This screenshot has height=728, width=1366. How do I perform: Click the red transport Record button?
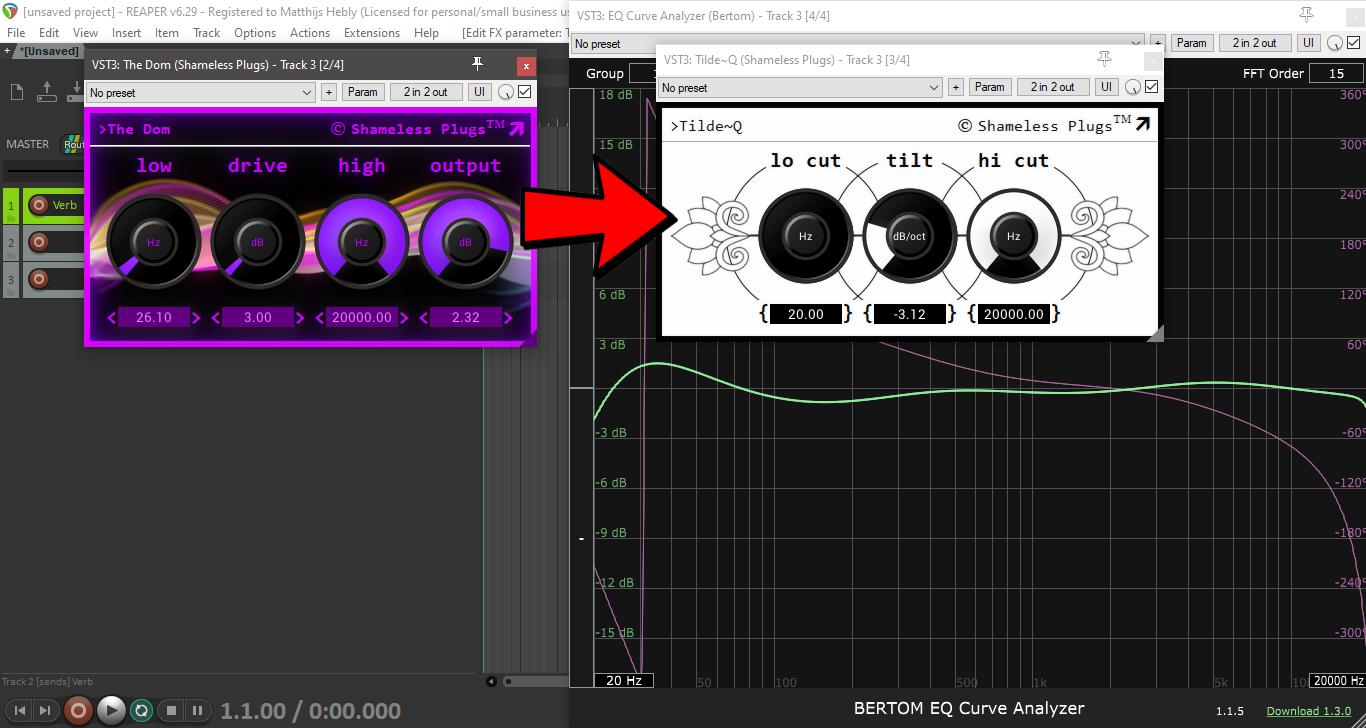point(78,710)
